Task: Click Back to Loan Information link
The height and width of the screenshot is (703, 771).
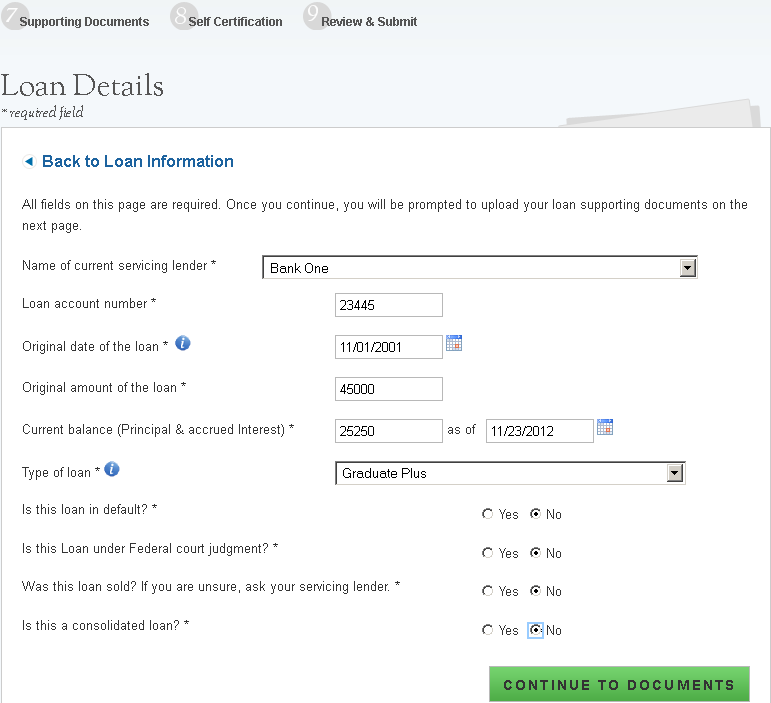Action: click(138, 161)
